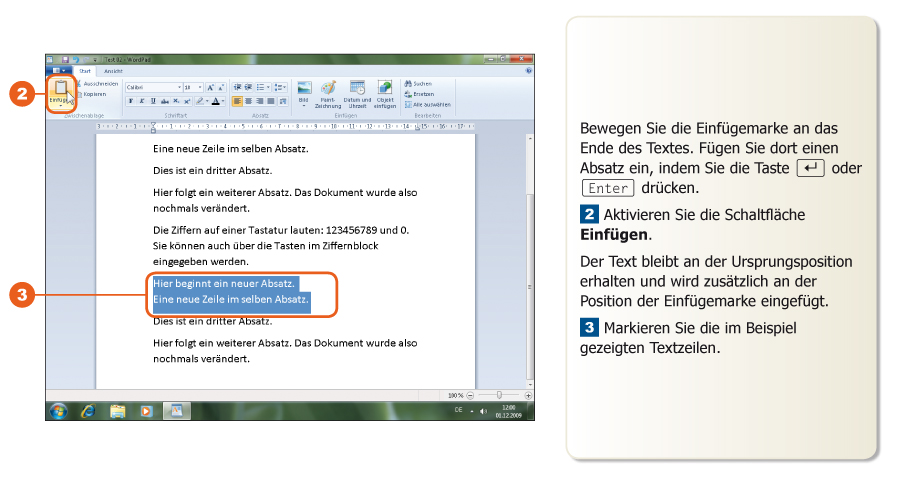This screenshot has height=480, width=900.
Task: Toggle italic formatting in the Schriftart group
Action: tap(142, 101)
